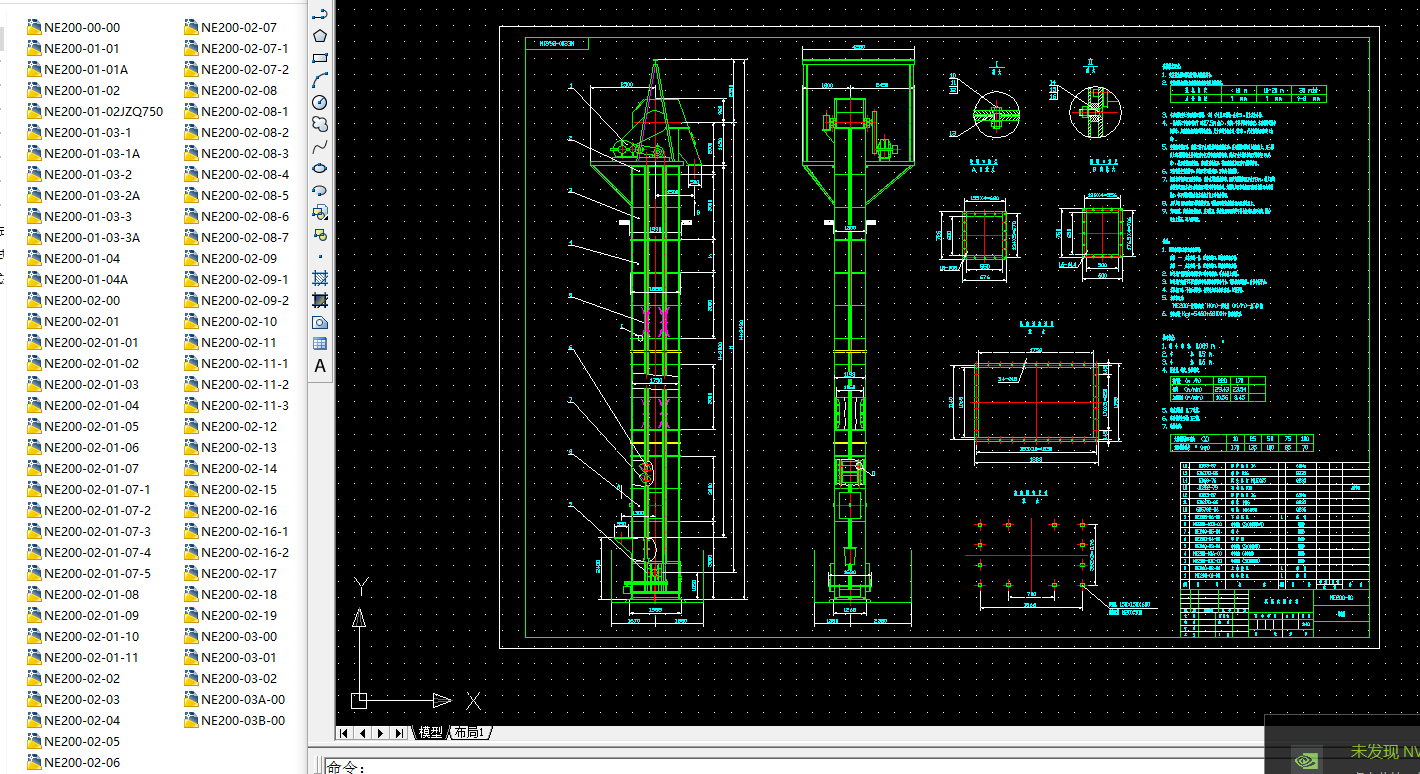Select the Polygon draw tool
The image size is (1420, 774).
click(320, 36)
